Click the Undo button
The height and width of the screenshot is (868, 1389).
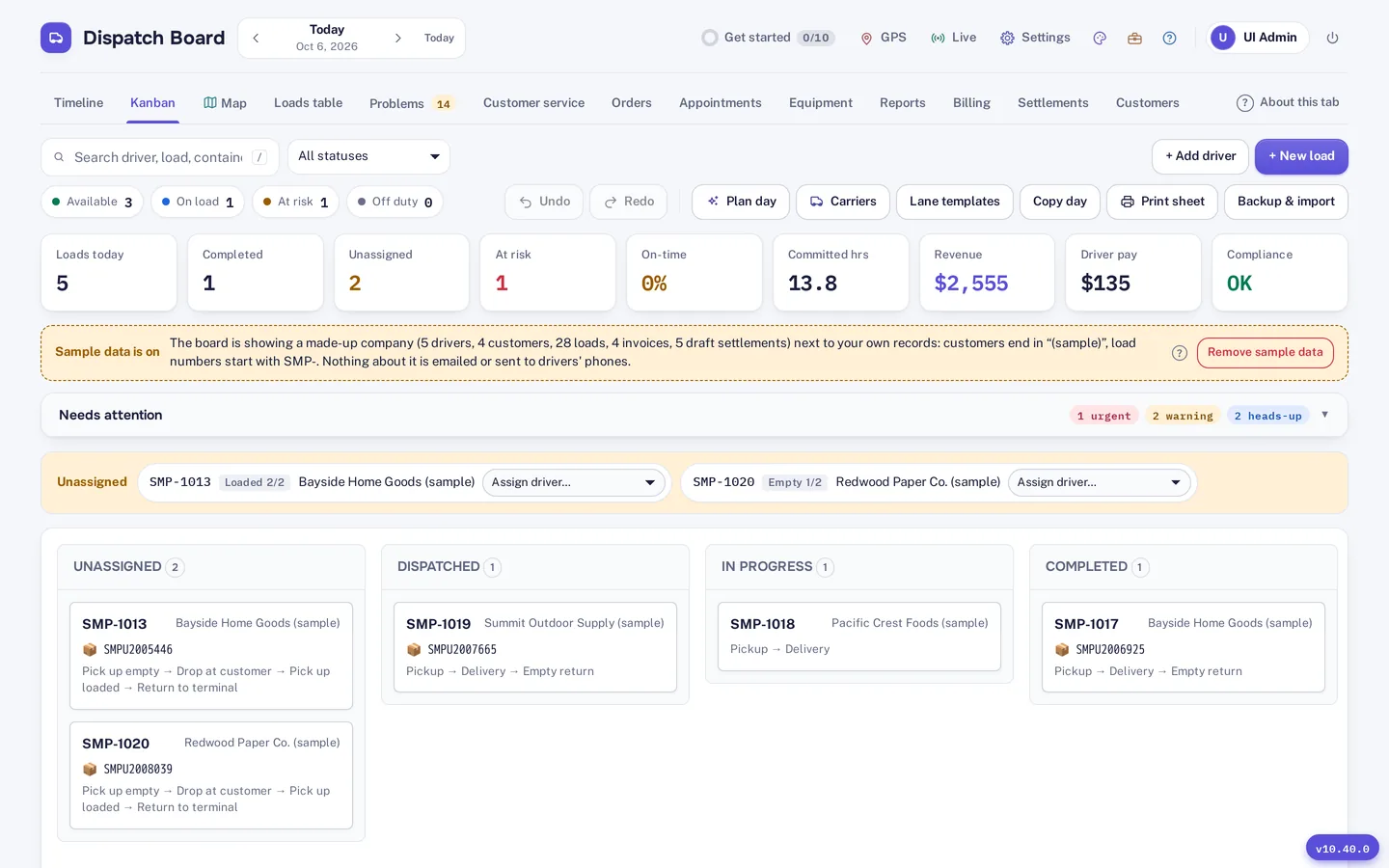click(544, 202)
